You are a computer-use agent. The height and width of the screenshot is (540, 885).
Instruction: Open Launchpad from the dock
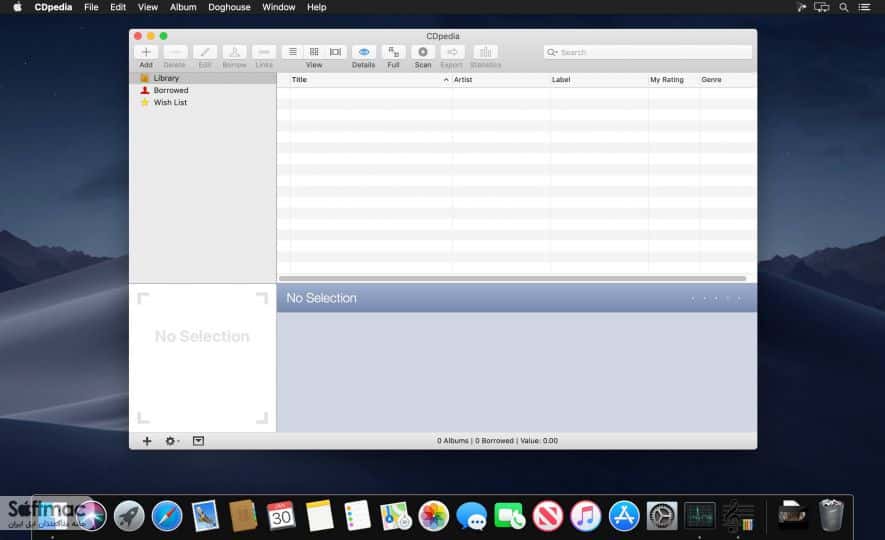coord(129,516)
